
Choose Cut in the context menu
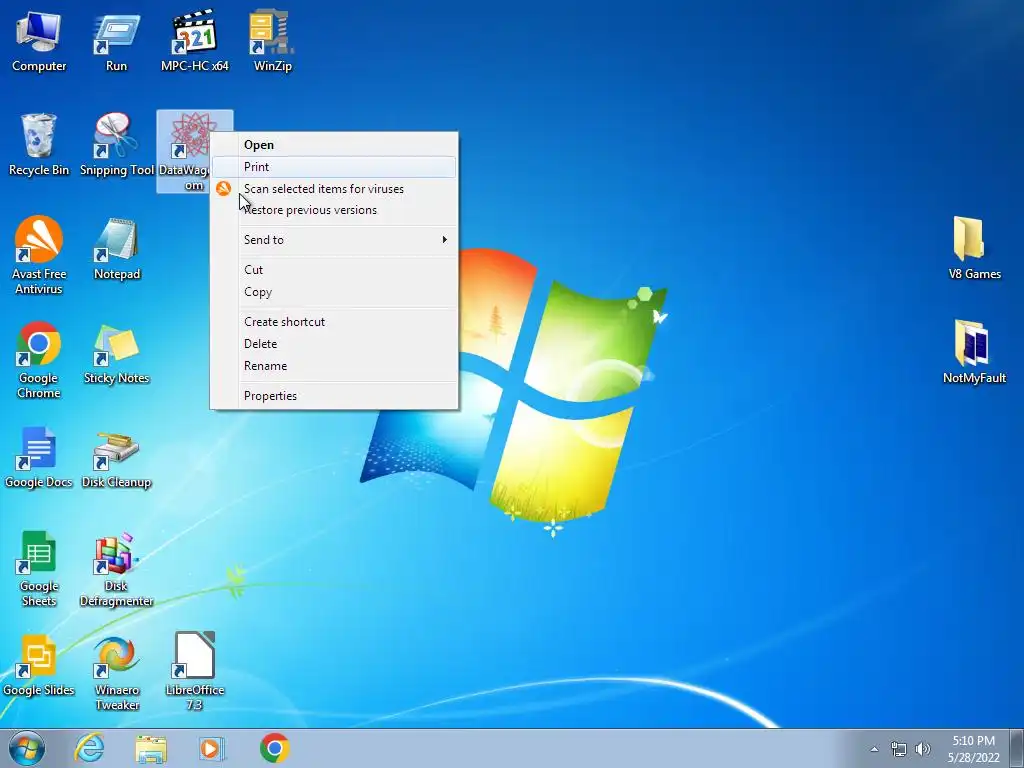[334, 270]
